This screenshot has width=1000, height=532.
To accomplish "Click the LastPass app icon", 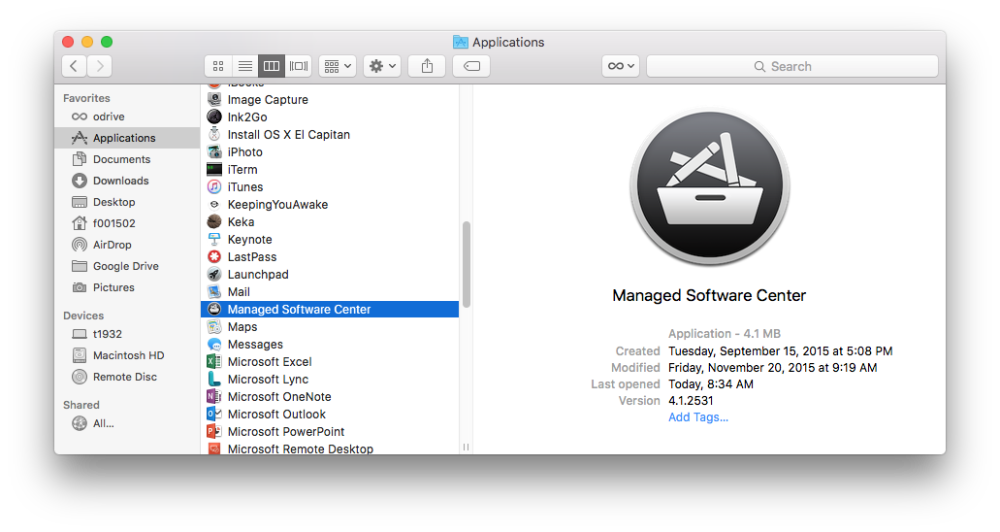I will click(214, 256).
